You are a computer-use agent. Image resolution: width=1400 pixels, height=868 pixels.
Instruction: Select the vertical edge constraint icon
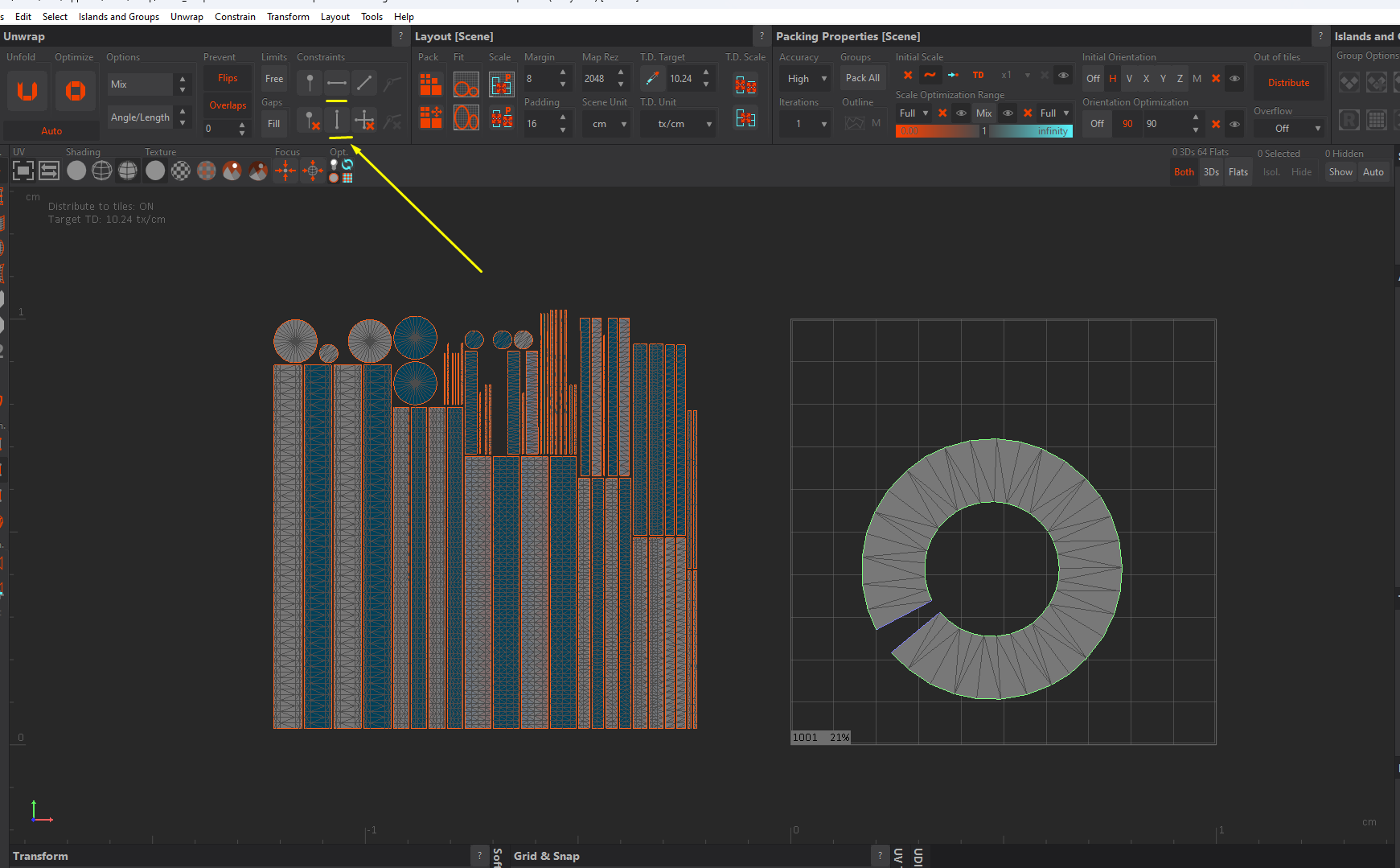click(x=337, y=121)
